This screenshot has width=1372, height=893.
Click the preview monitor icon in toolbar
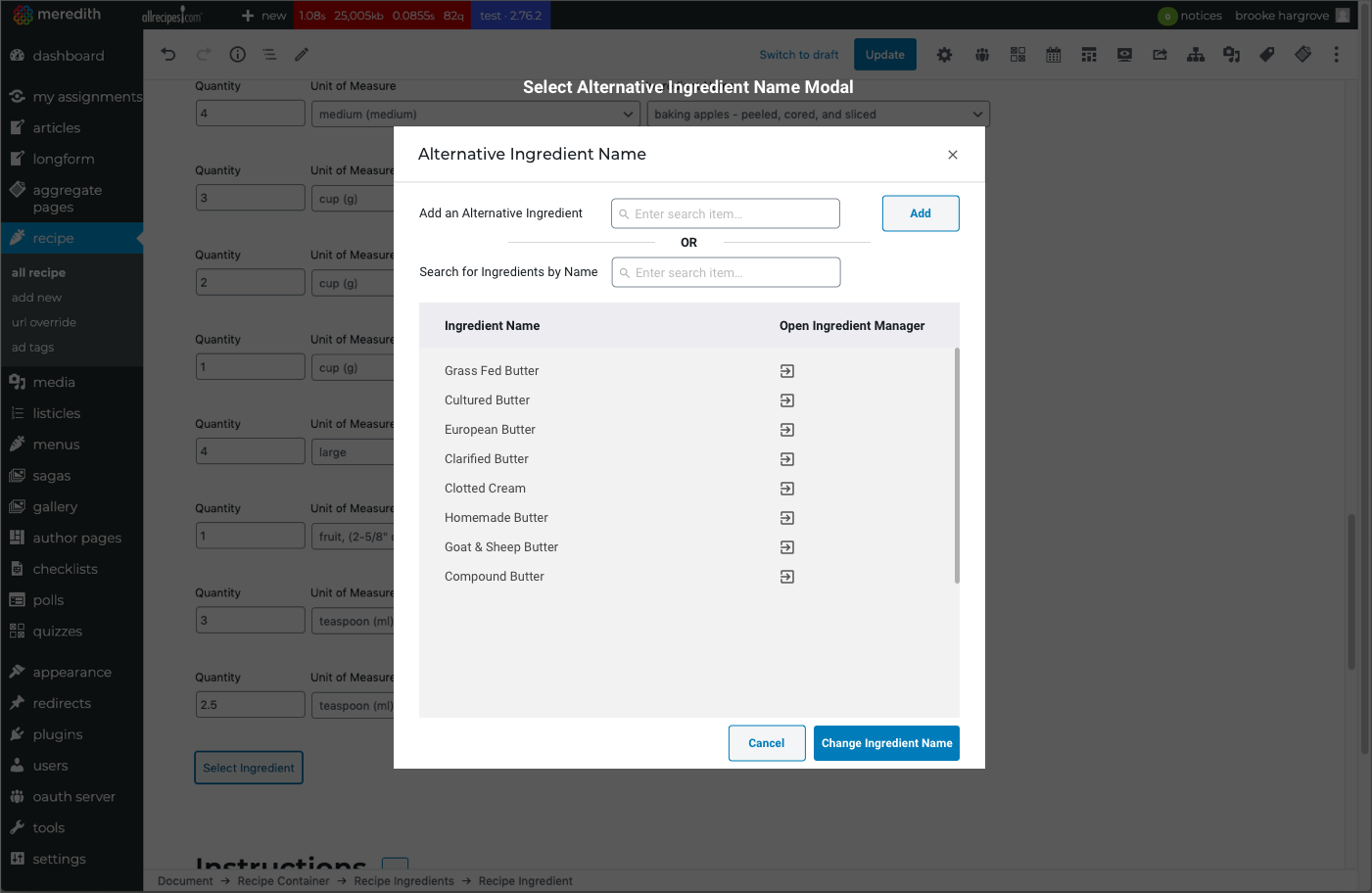(1124, 55)
